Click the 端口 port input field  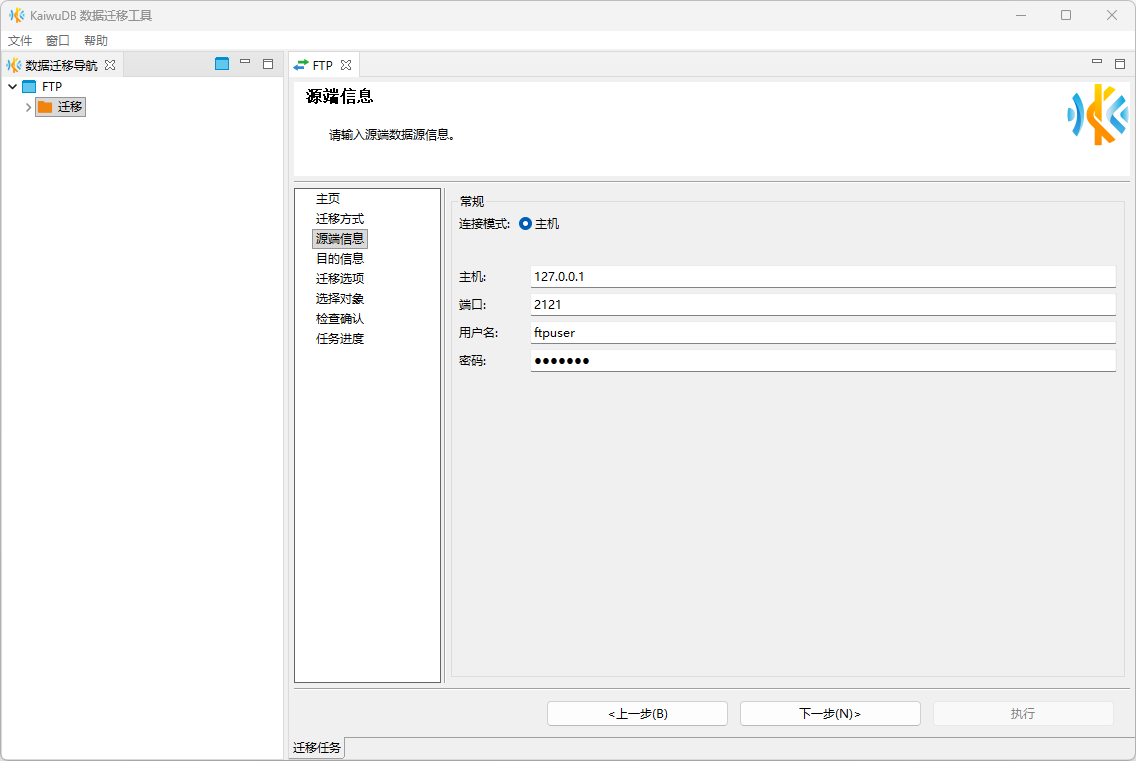pos(822,305)
